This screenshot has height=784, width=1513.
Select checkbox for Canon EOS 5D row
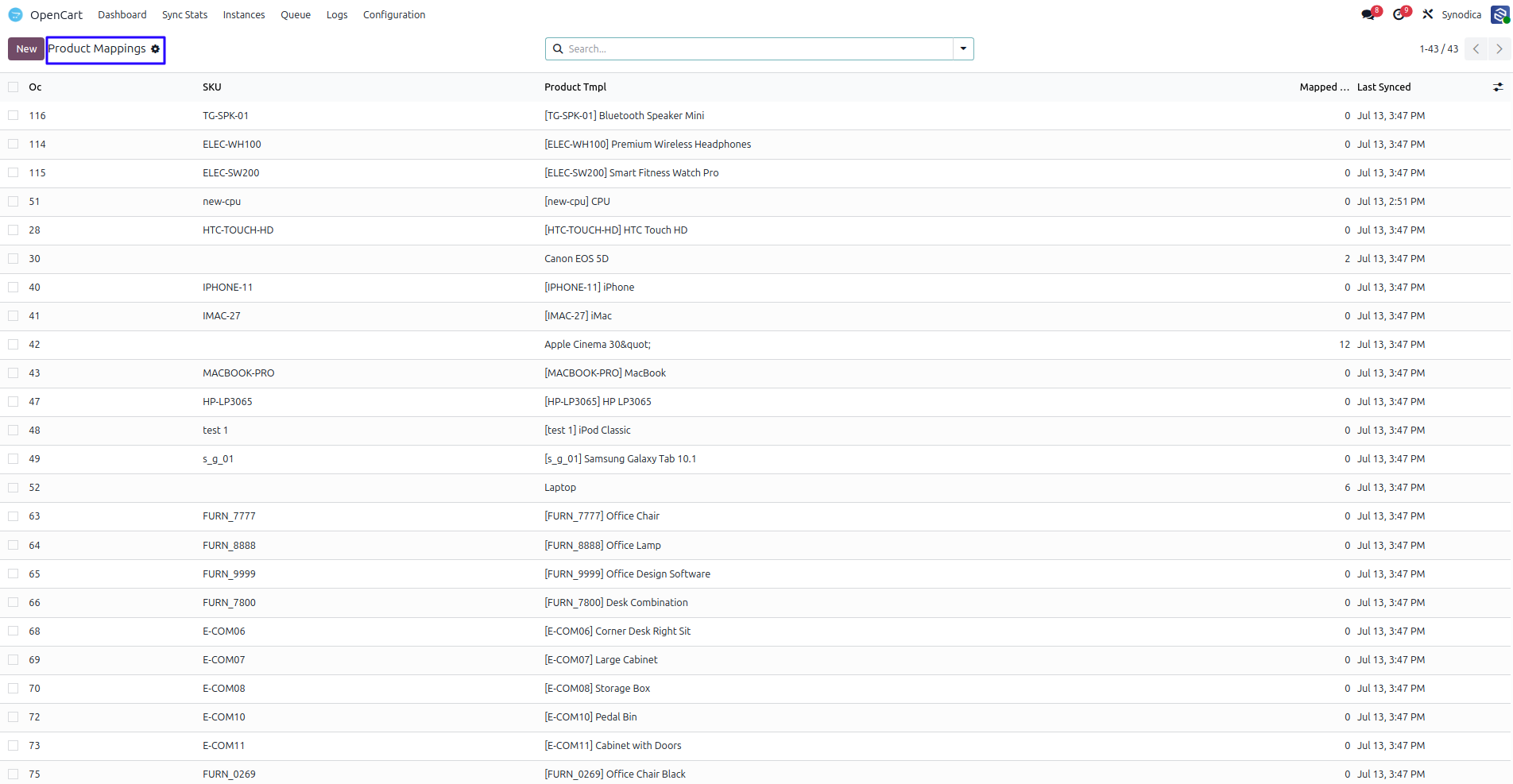pyautogui.click(x=14, y=259)
